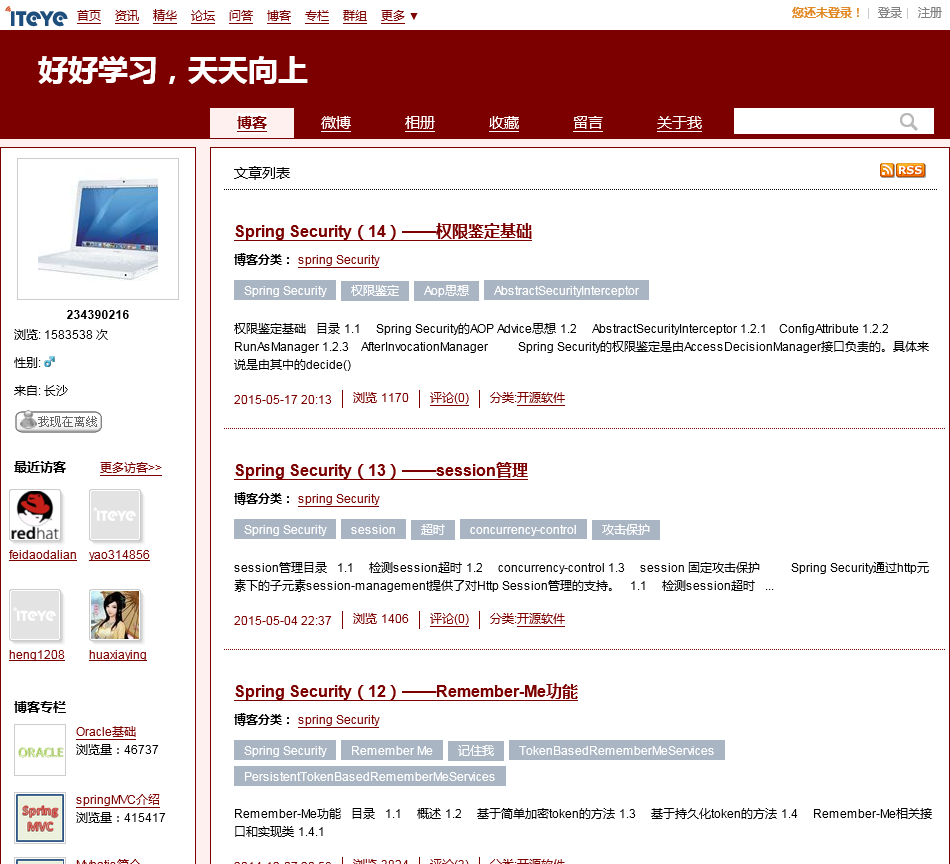950x864 pixels.
Task: Click the 权限鉴定 tag
Action: (x=375, y=291)
